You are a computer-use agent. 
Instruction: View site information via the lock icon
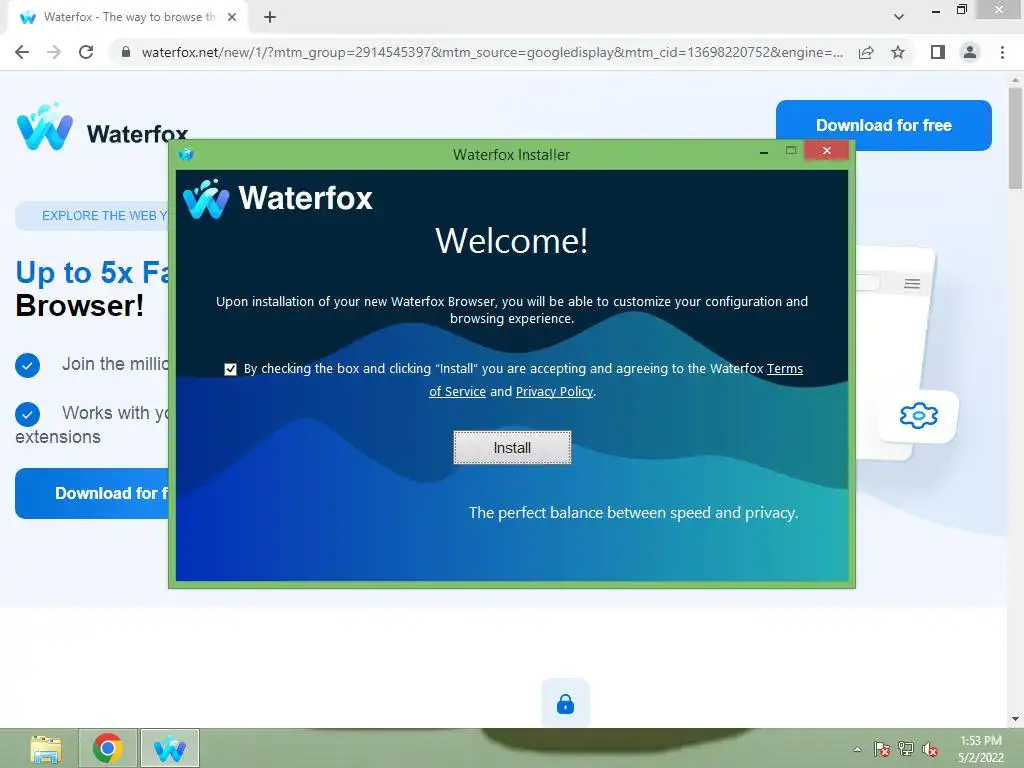[126, 52]
